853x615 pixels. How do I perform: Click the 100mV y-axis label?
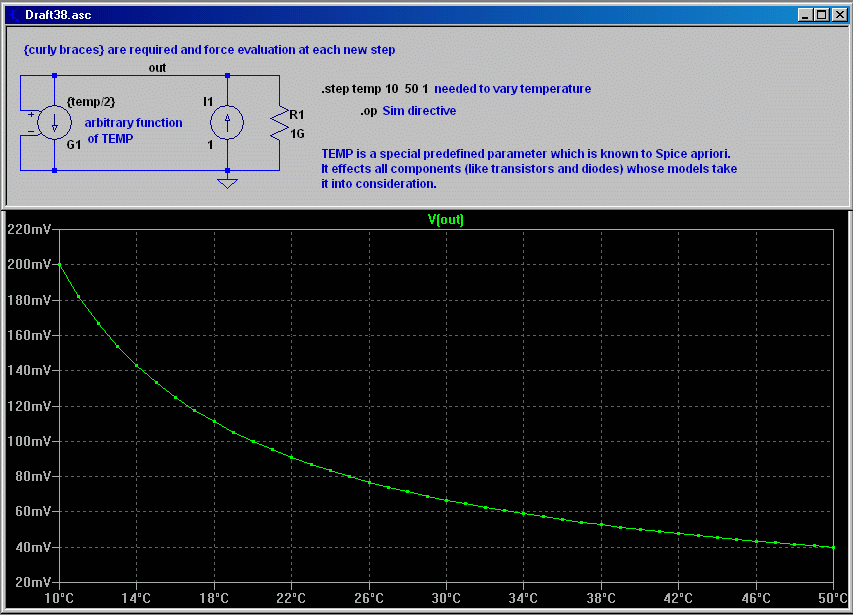click(x=28, y=441)
